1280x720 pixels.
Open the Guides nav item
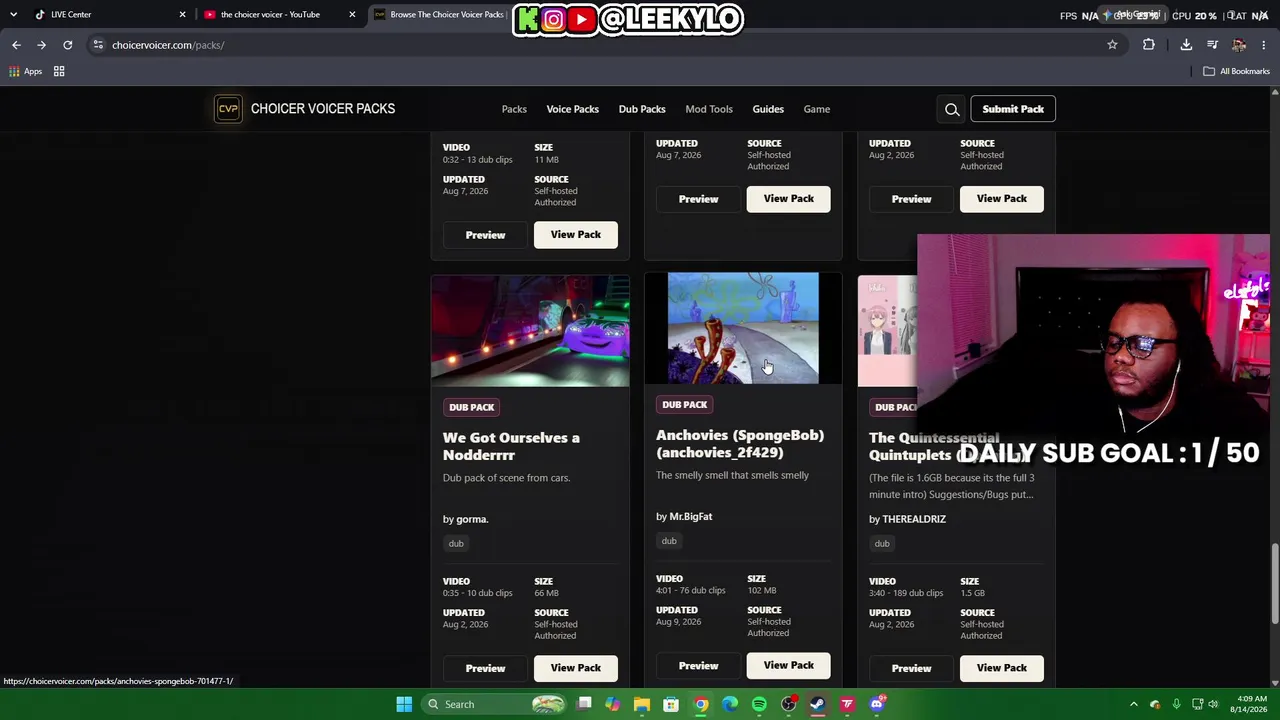click(768, 109)
